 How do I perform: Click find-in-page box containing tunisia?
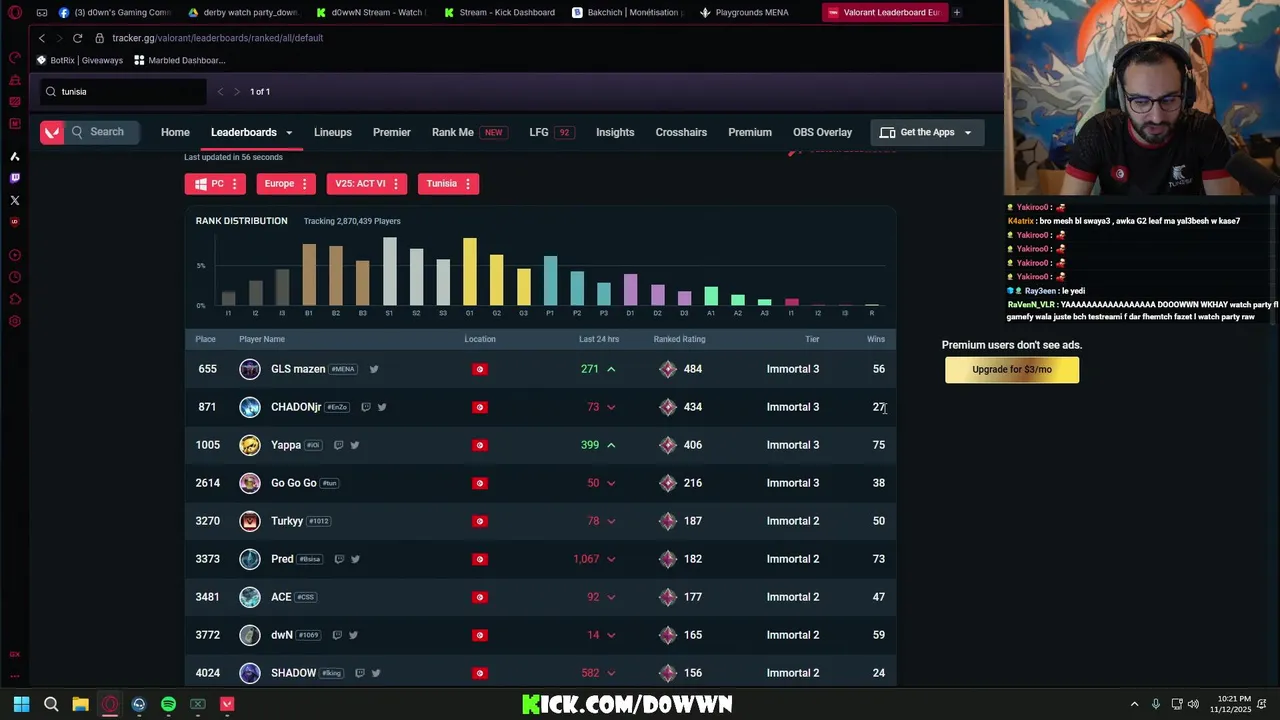click(123, 92)
